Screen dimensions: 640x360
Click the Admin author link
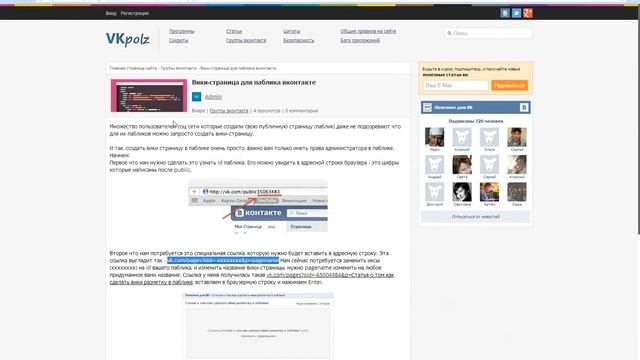[x=213, y=97]
